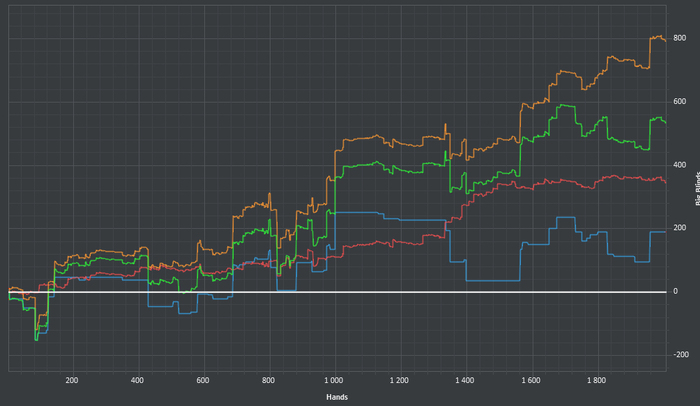Click the "600" label on the Hands axis

(203, 381)
